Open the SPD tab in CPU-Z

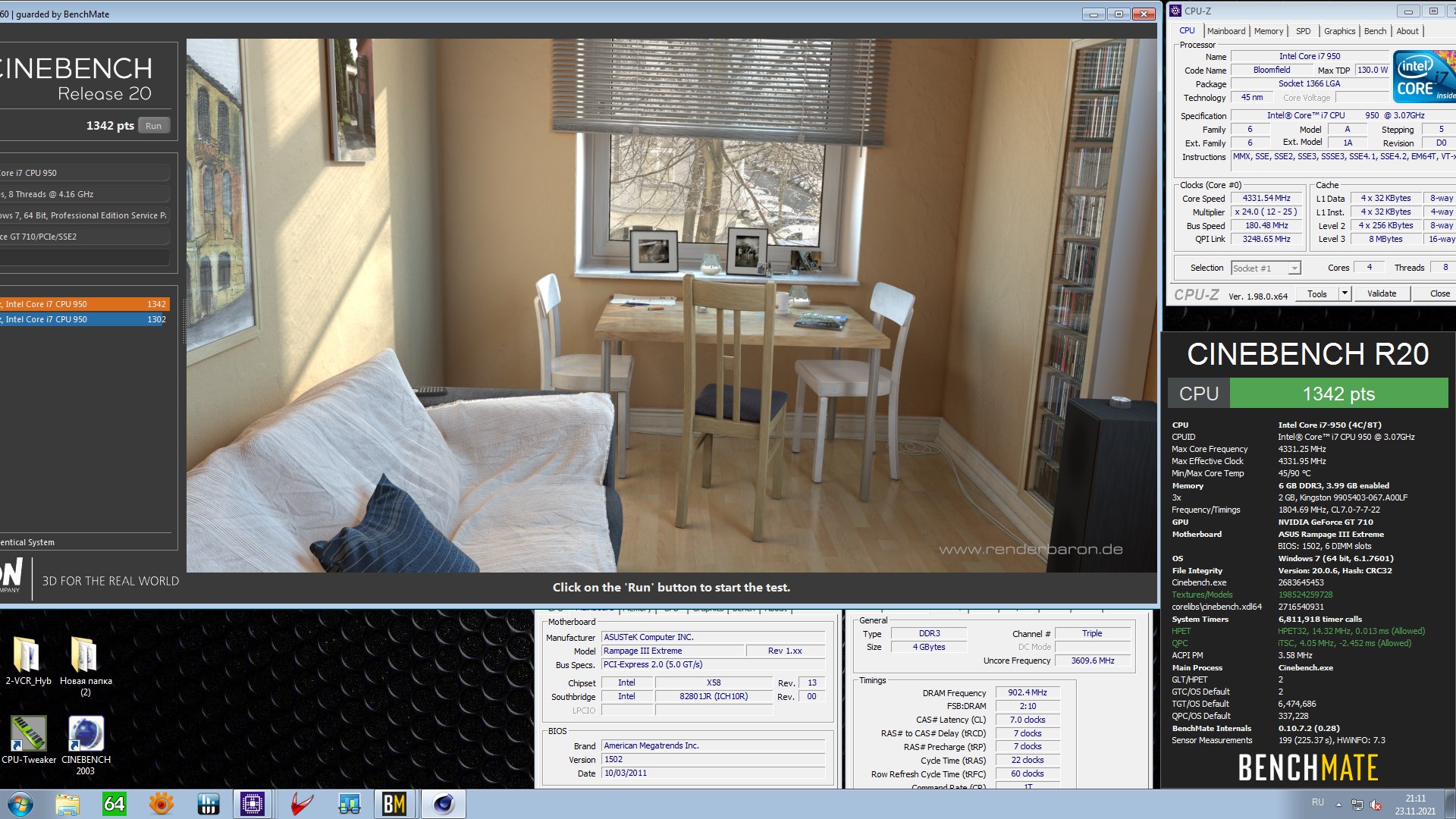point(1303,31)
